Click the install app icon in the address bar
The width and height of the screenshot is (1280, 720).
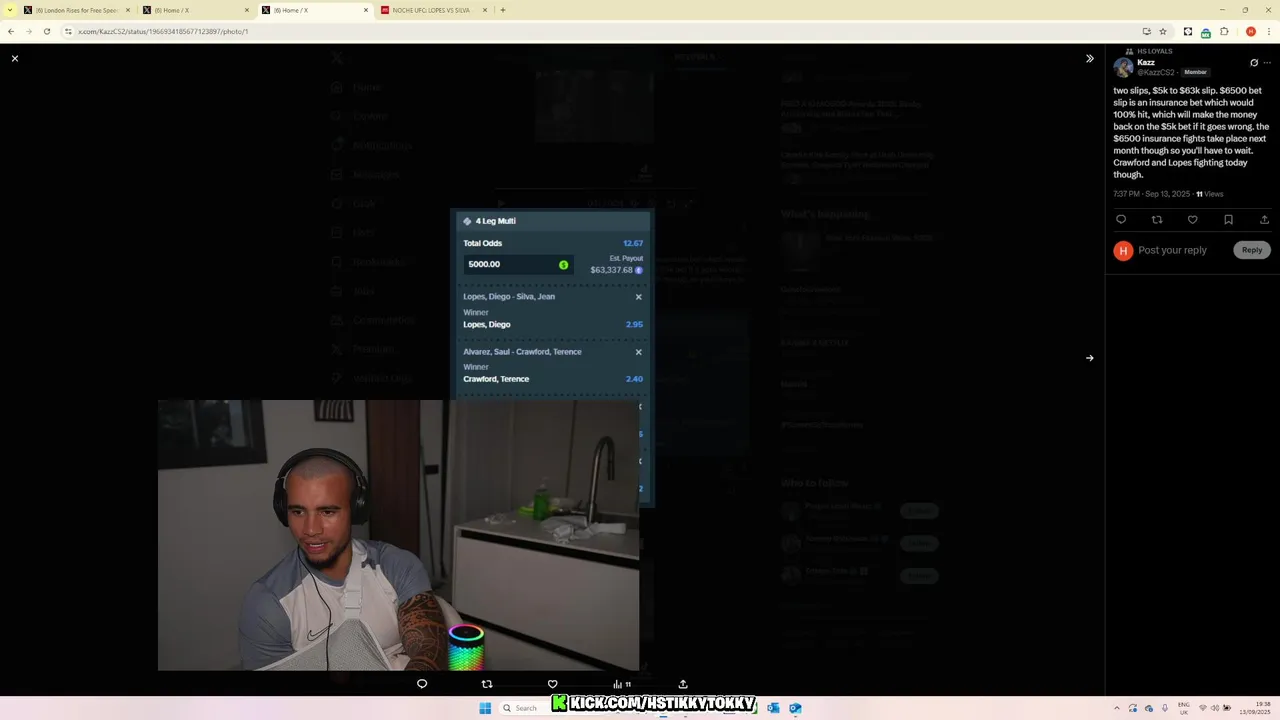(x=1147, y=31)
